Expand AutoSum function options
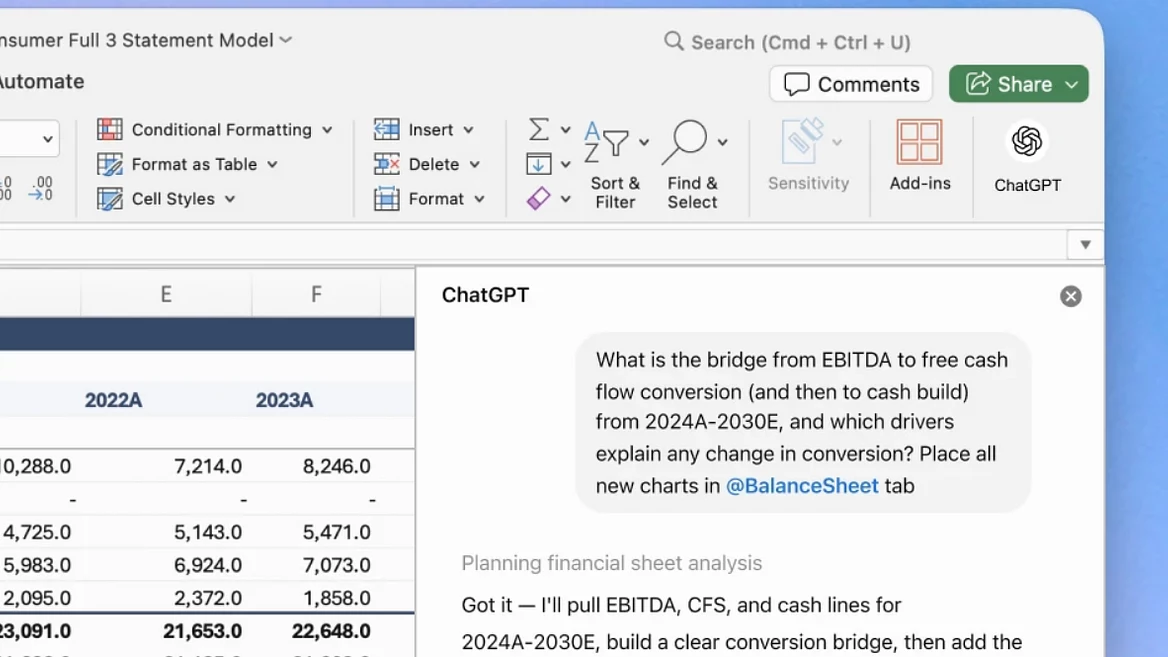Viewport: 1168px width, 657px height. [565, 130]
